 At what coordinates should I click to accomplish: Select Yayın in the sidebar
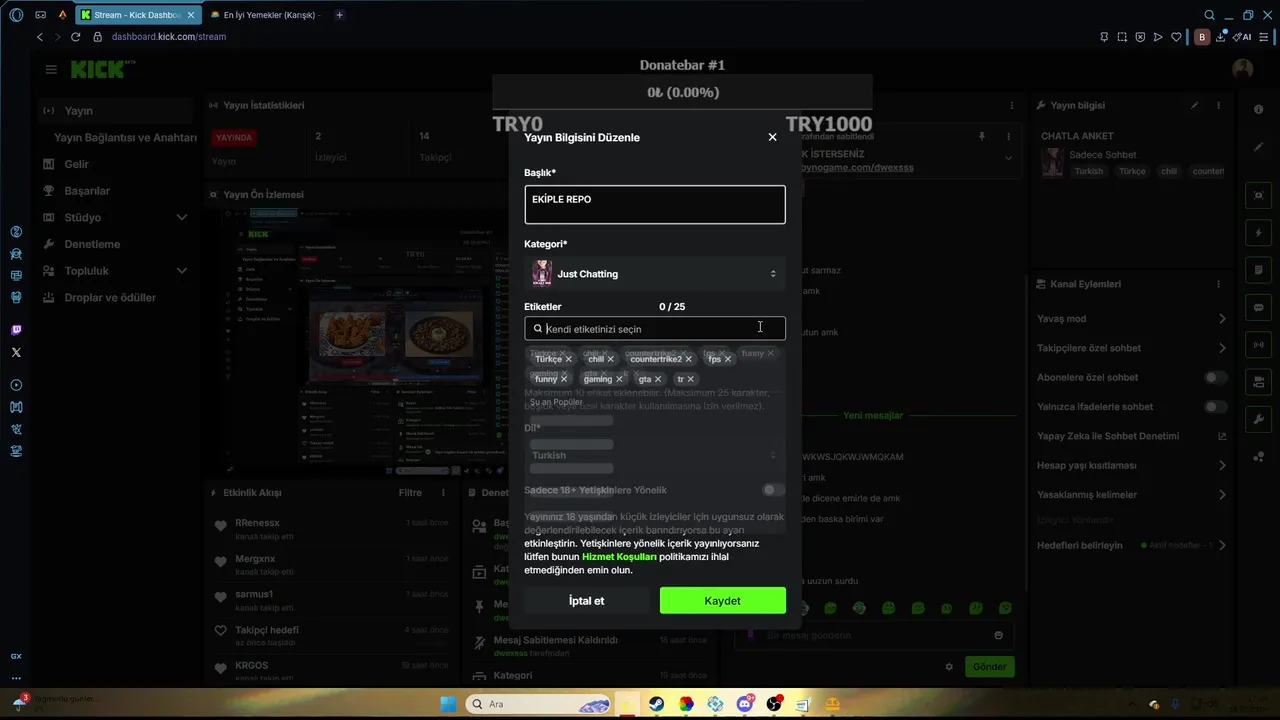tap(115, 111)
